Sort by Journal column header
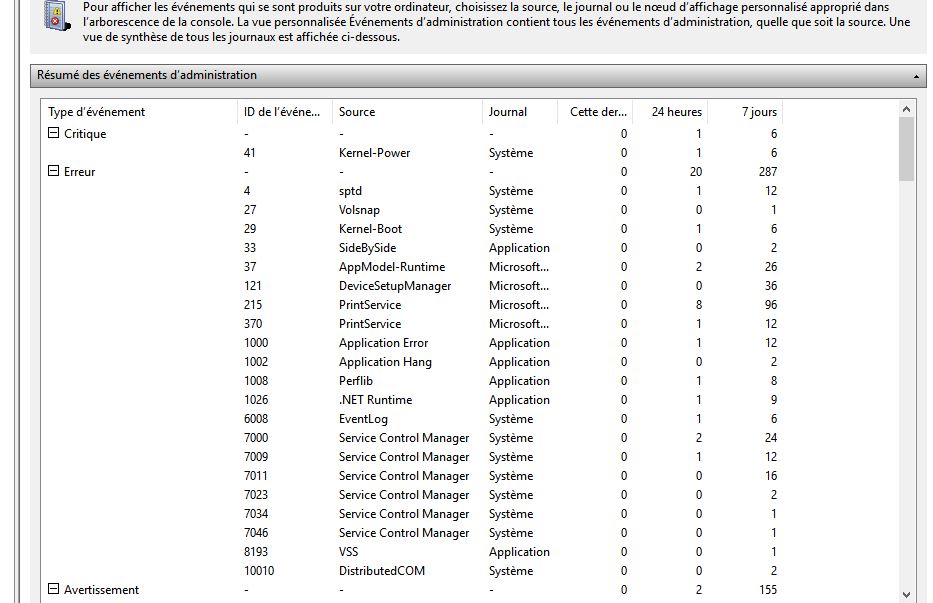Image resolution: width=933 pixels, height=603 pixels. pos(519,112)
